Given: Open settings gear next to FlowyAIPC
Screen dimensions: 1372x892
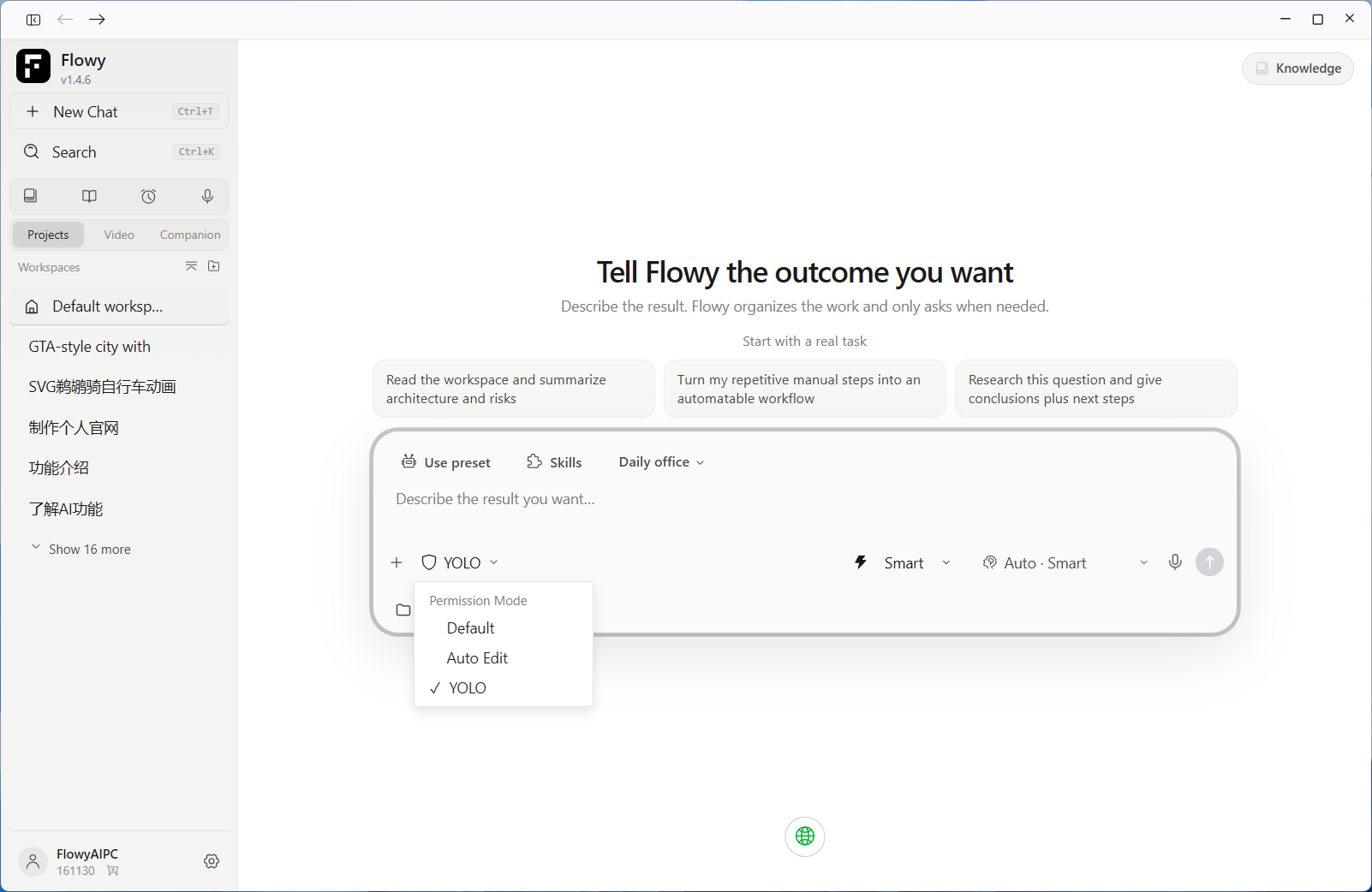Looking at the screenshot, I should coord(212,861).
